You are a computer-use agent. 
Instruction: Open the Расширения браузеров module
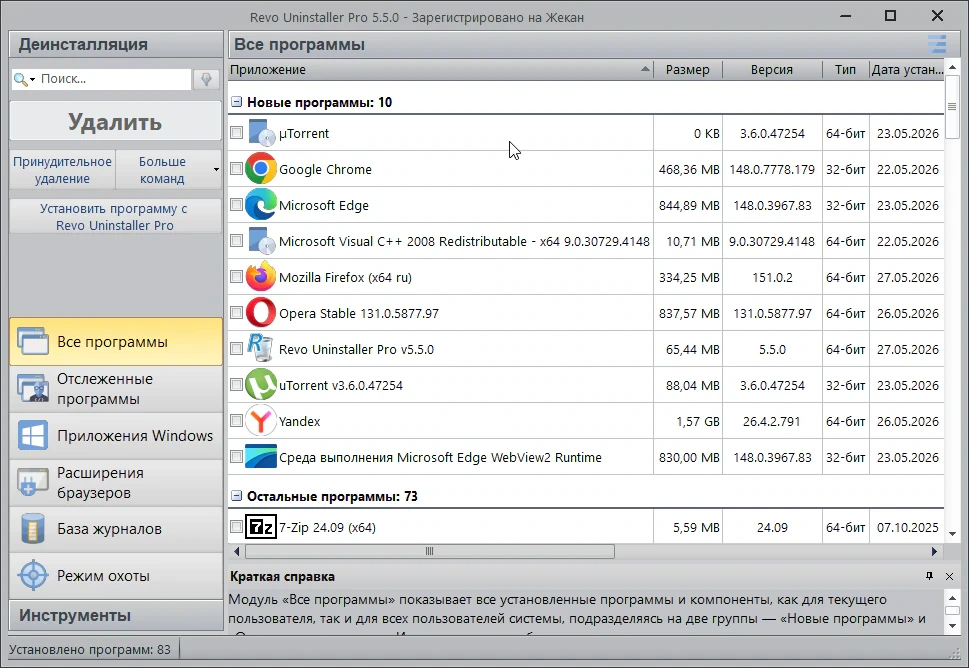coord(116,483)
